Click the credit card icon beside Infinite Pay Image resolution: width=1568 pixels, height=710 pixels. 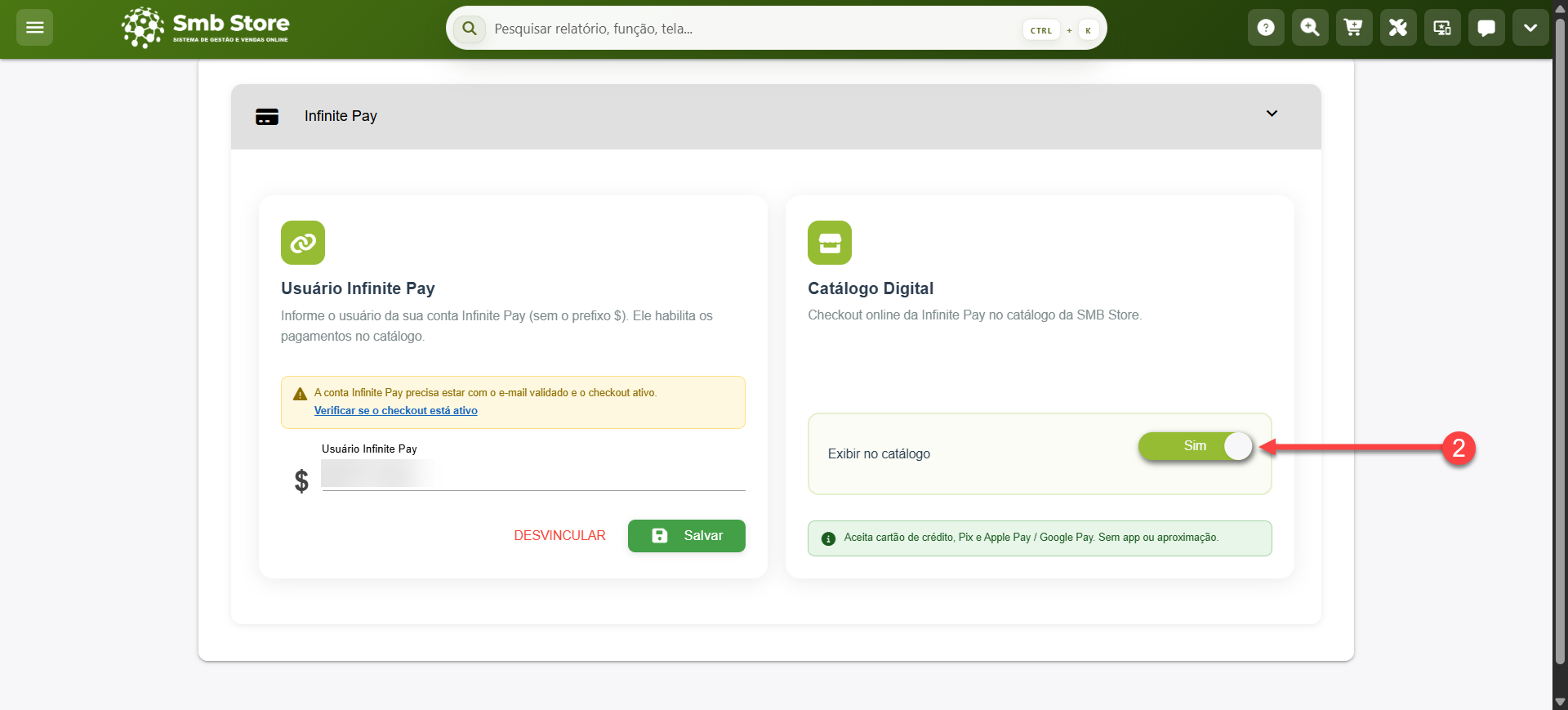point(267,117)
